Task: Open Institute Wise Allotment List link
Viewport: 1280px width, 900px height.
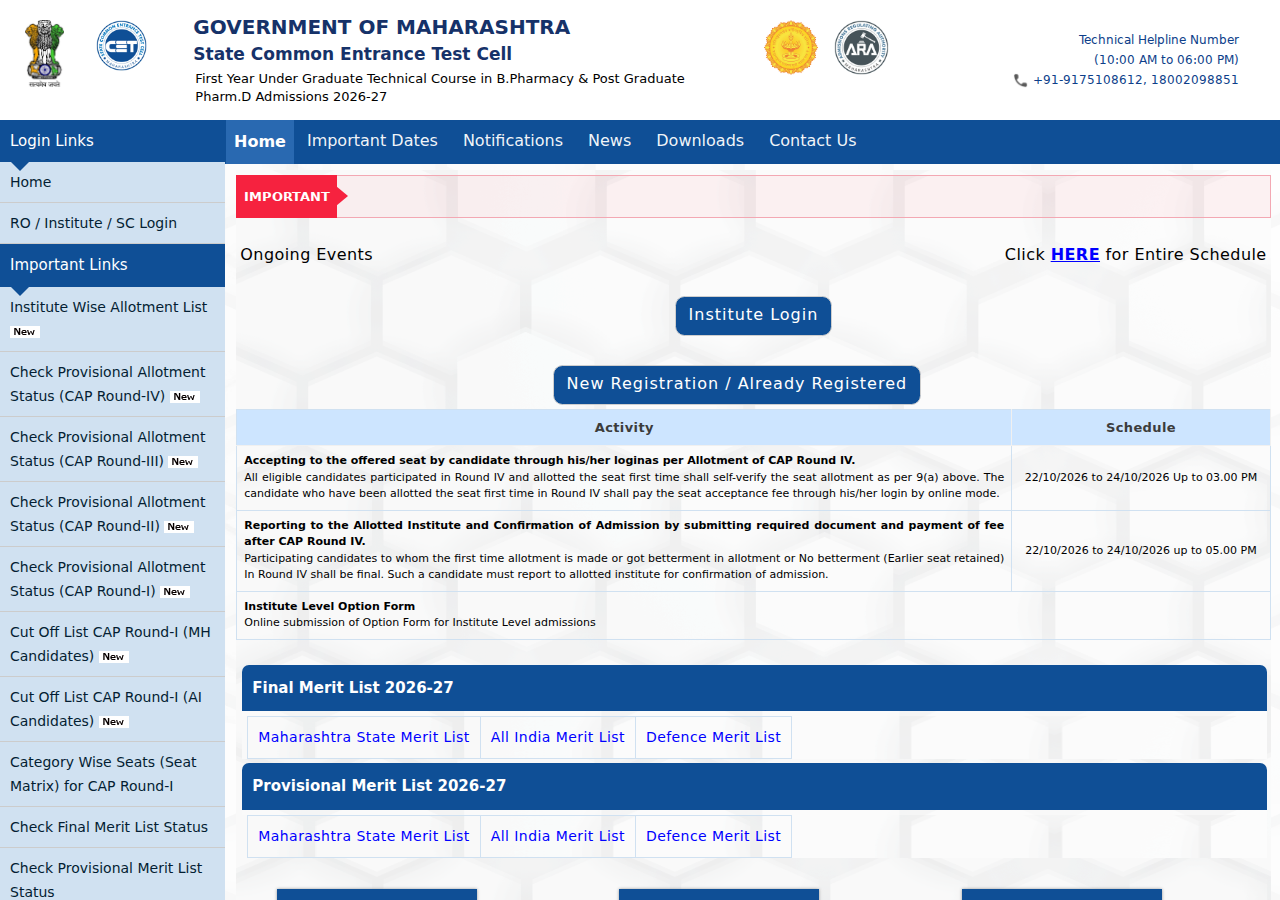Action: point(112,319)
